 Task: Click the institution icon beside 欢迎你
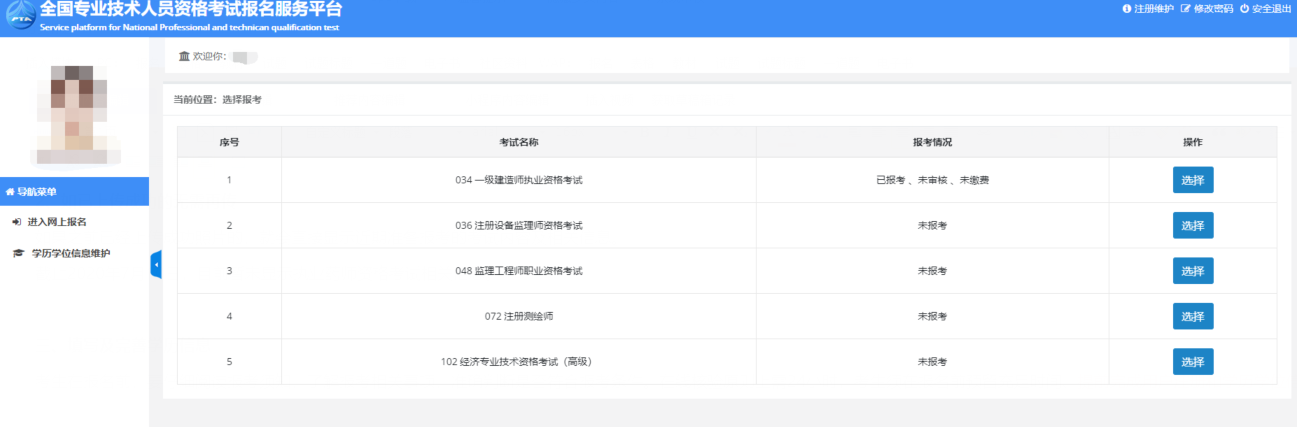[184, 56]
